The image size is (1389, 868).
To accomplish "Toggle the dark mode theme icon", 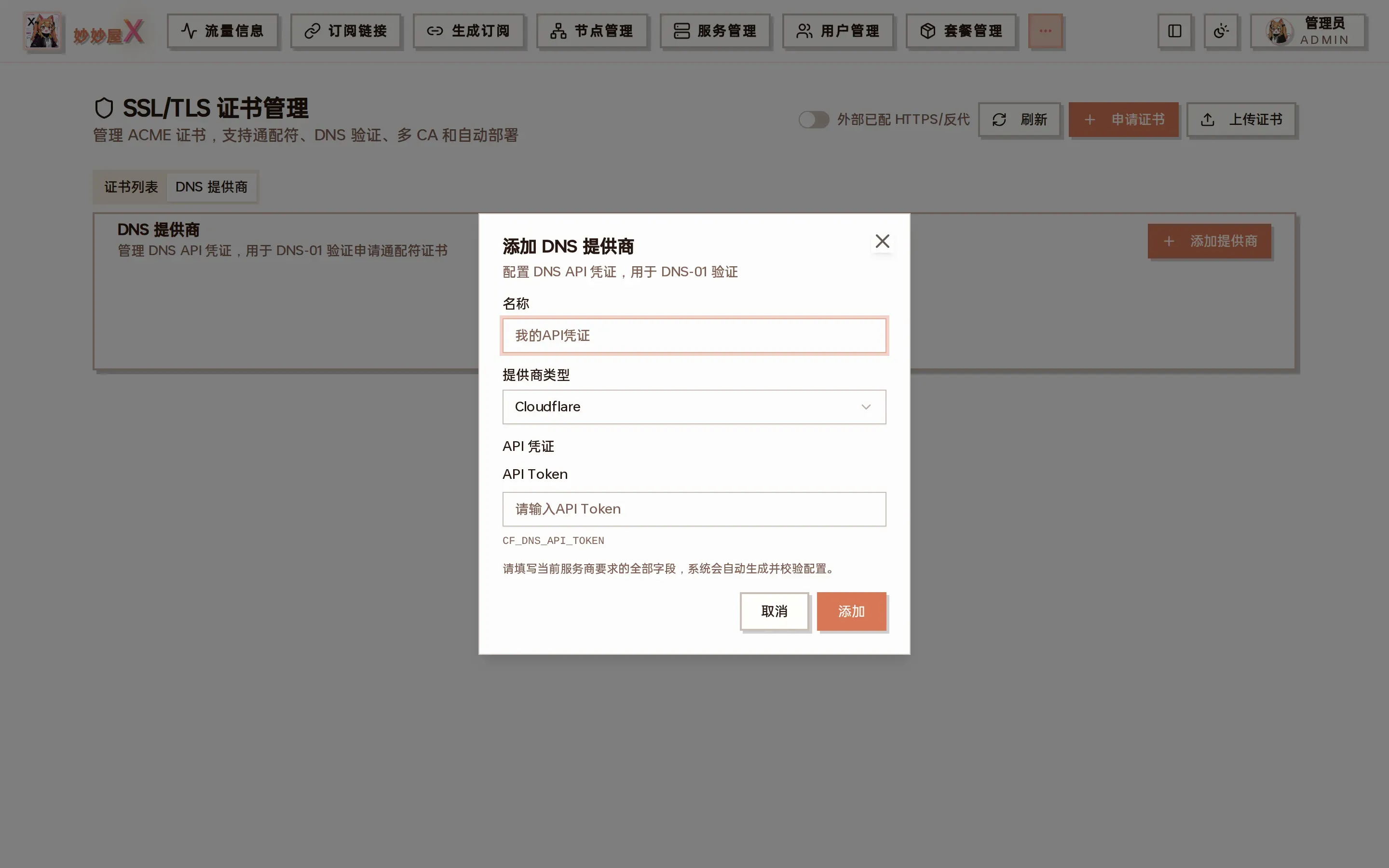I will coord(1221,31).
